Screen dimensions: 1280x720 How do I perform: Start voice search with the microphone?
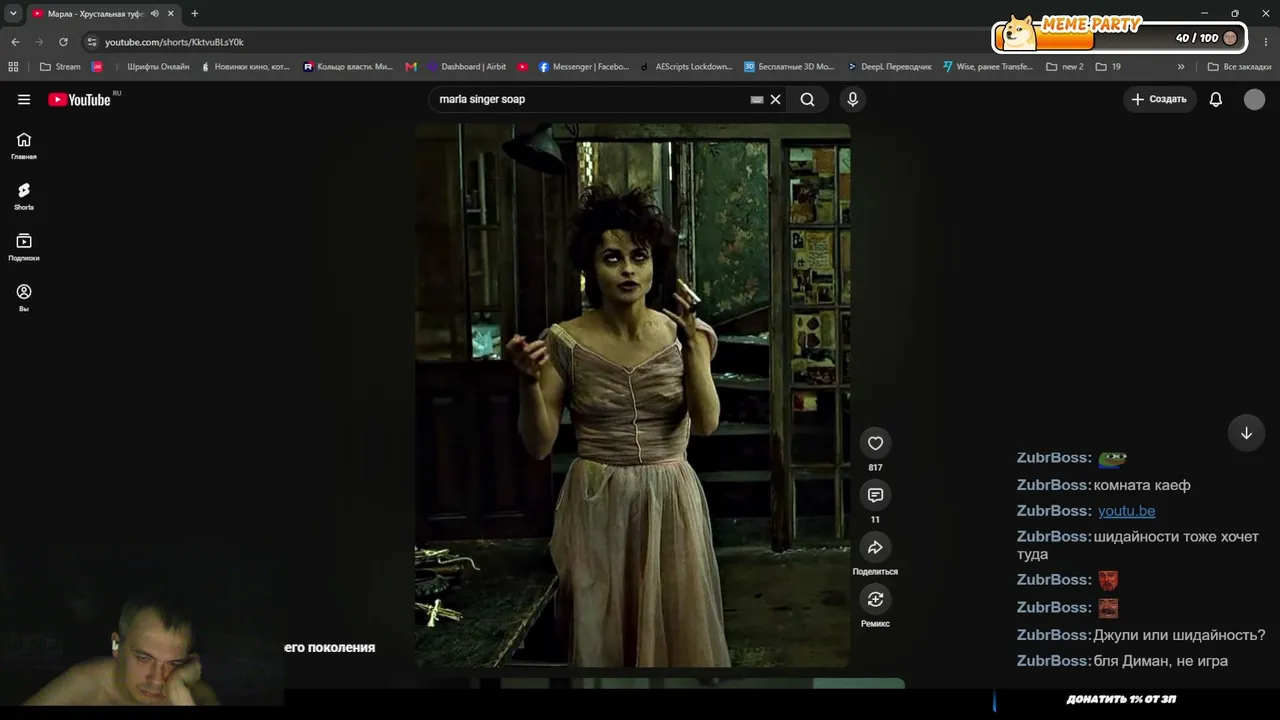[x=852, y=99]
